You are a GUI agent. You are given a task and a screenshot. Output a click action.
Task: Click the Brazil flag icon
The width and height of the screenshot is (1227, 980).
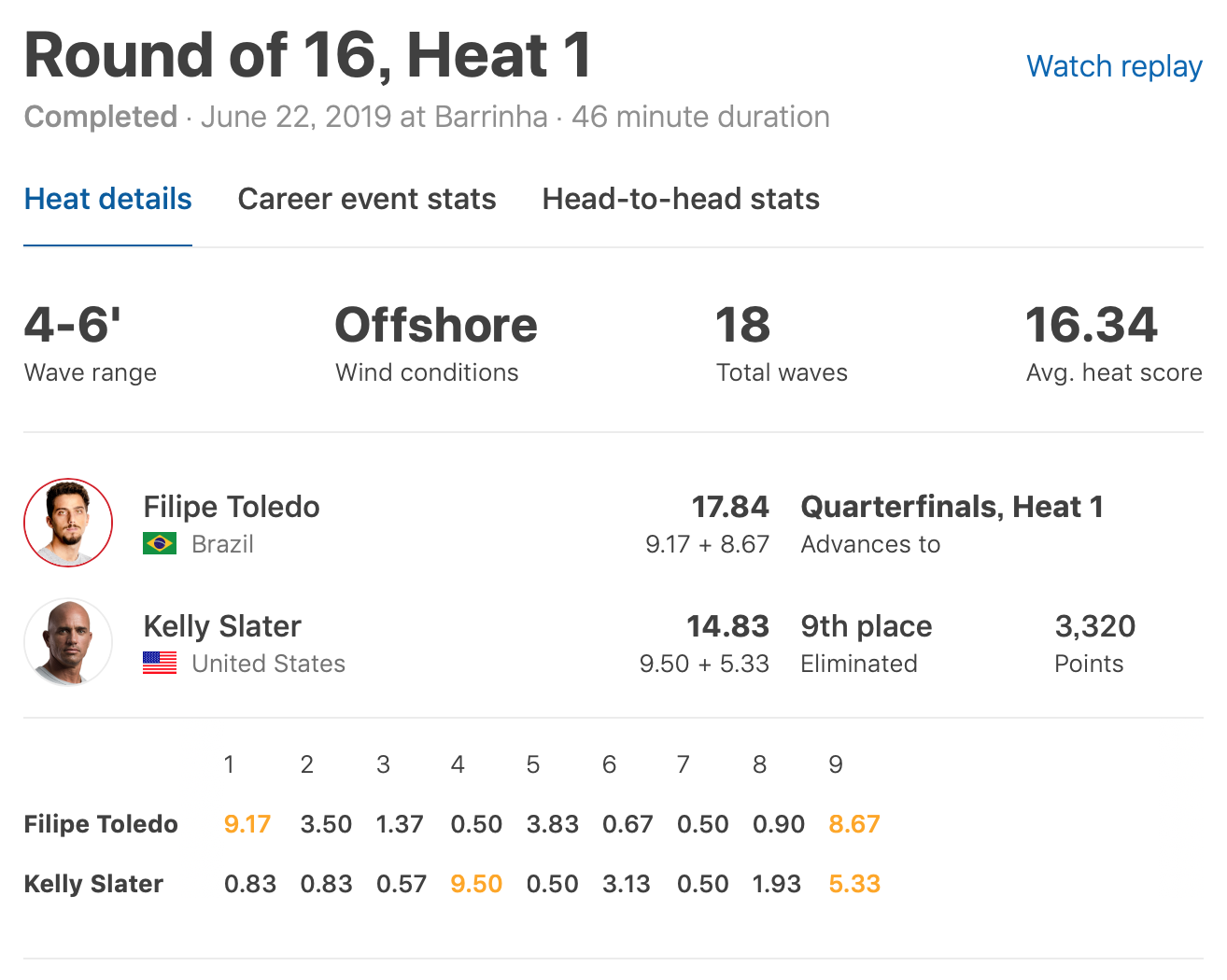(160, 543)
